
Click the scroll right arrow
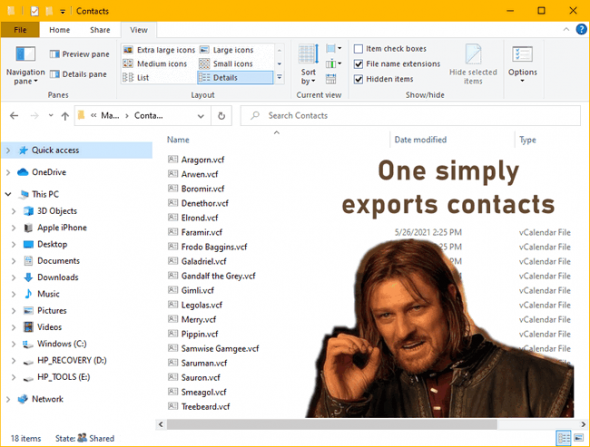pos(583,424)
